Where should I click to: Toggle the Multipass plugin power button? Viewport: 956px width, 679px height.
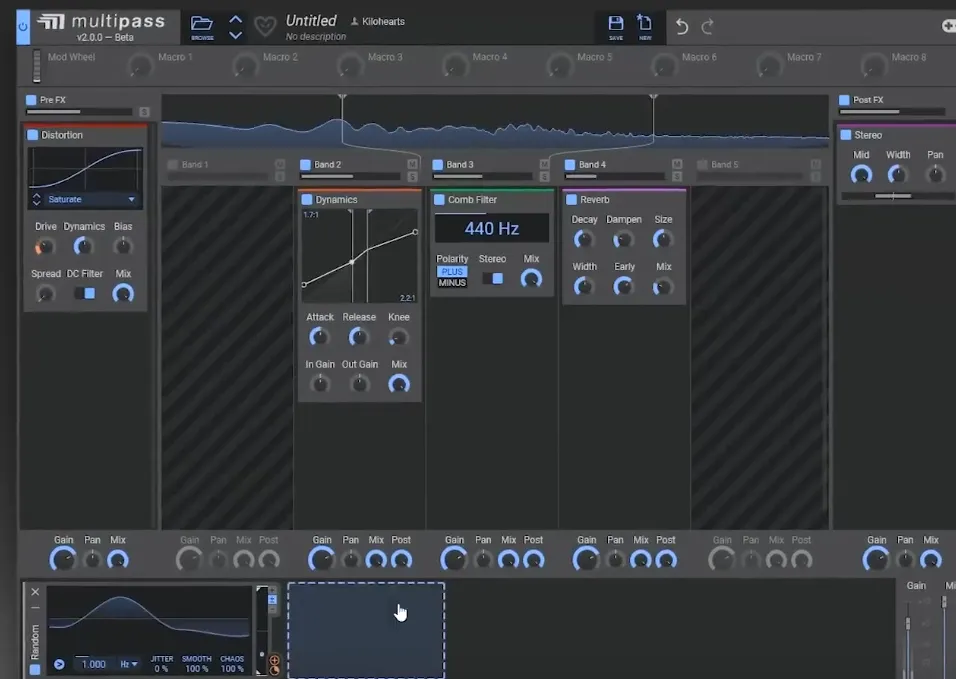click(x=23, y=27)
